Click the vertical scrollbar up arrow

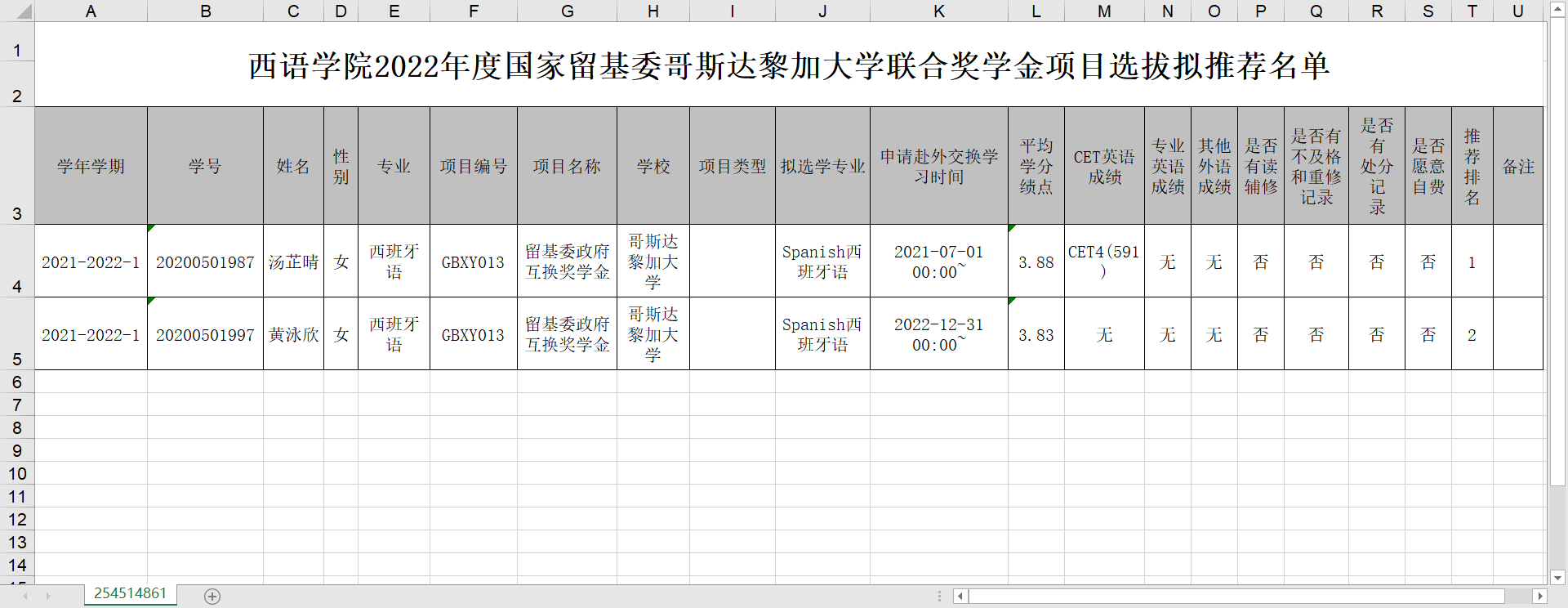pyautogui.click(x=1557, y=10)
